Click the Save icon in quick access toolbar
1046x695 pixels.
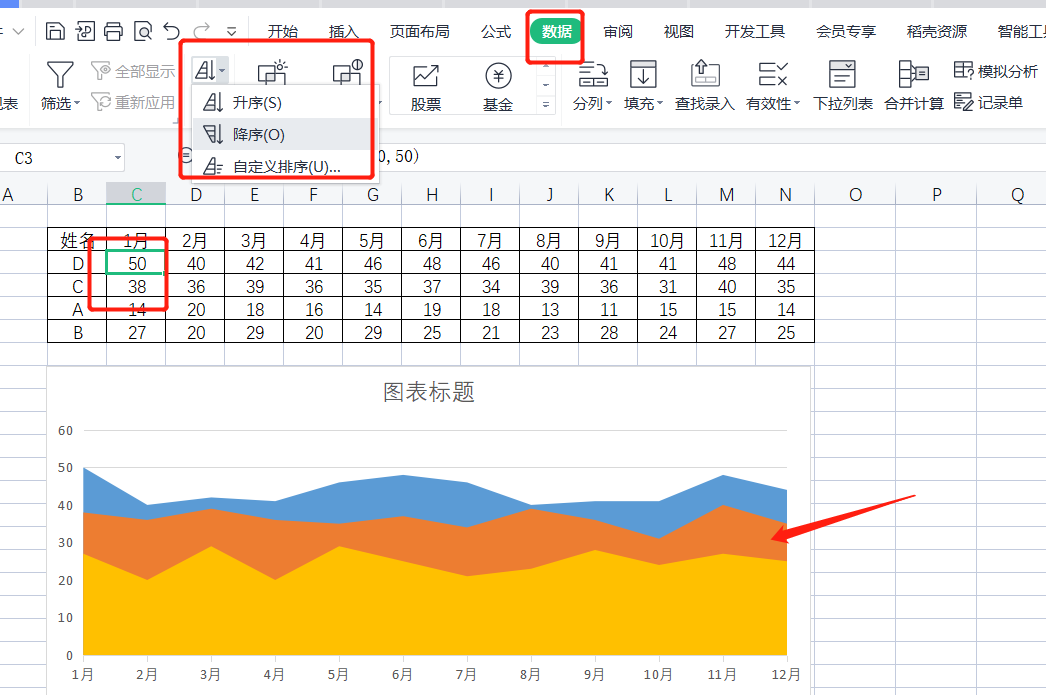pyautogui.click(x=56, y=32)
